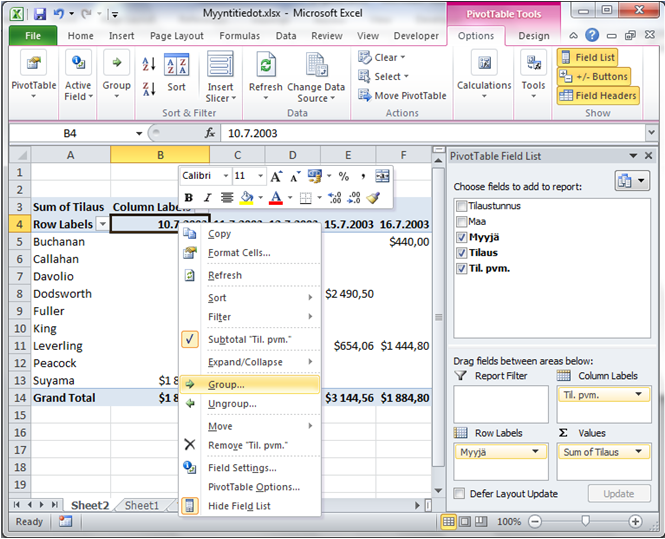665x539 pixels.
Task: Click the Format Painter brush in mini toolbar
Action: pyautogui.click(x=373, y=198)
